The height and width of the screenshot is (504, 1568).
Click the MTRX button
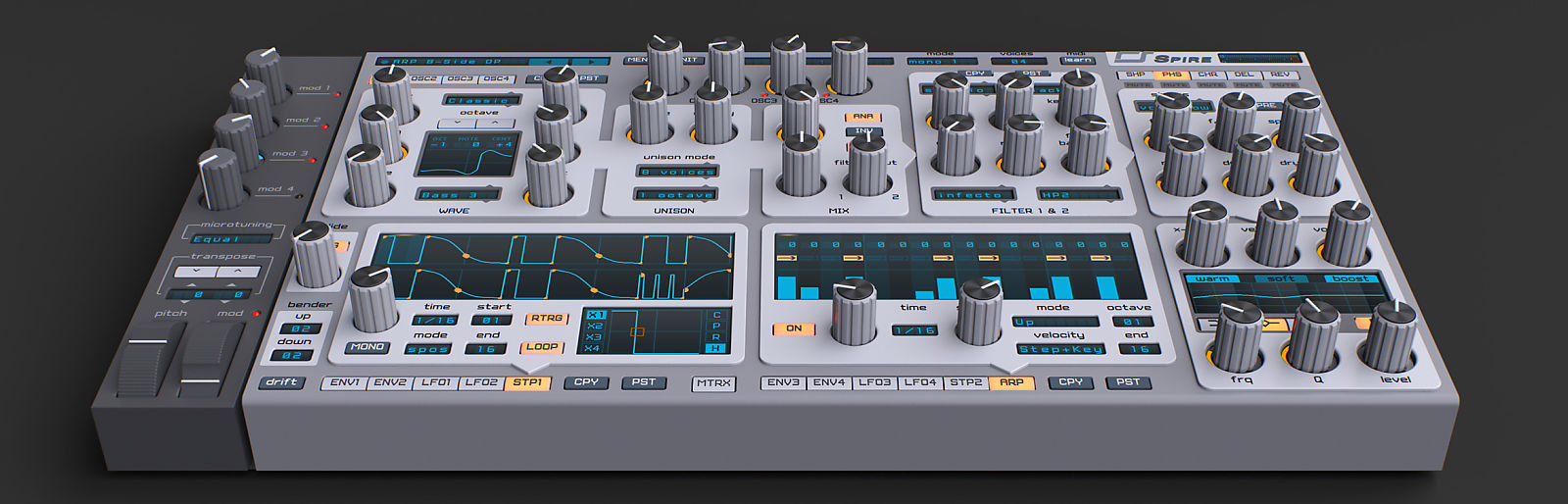coord(713,383)
